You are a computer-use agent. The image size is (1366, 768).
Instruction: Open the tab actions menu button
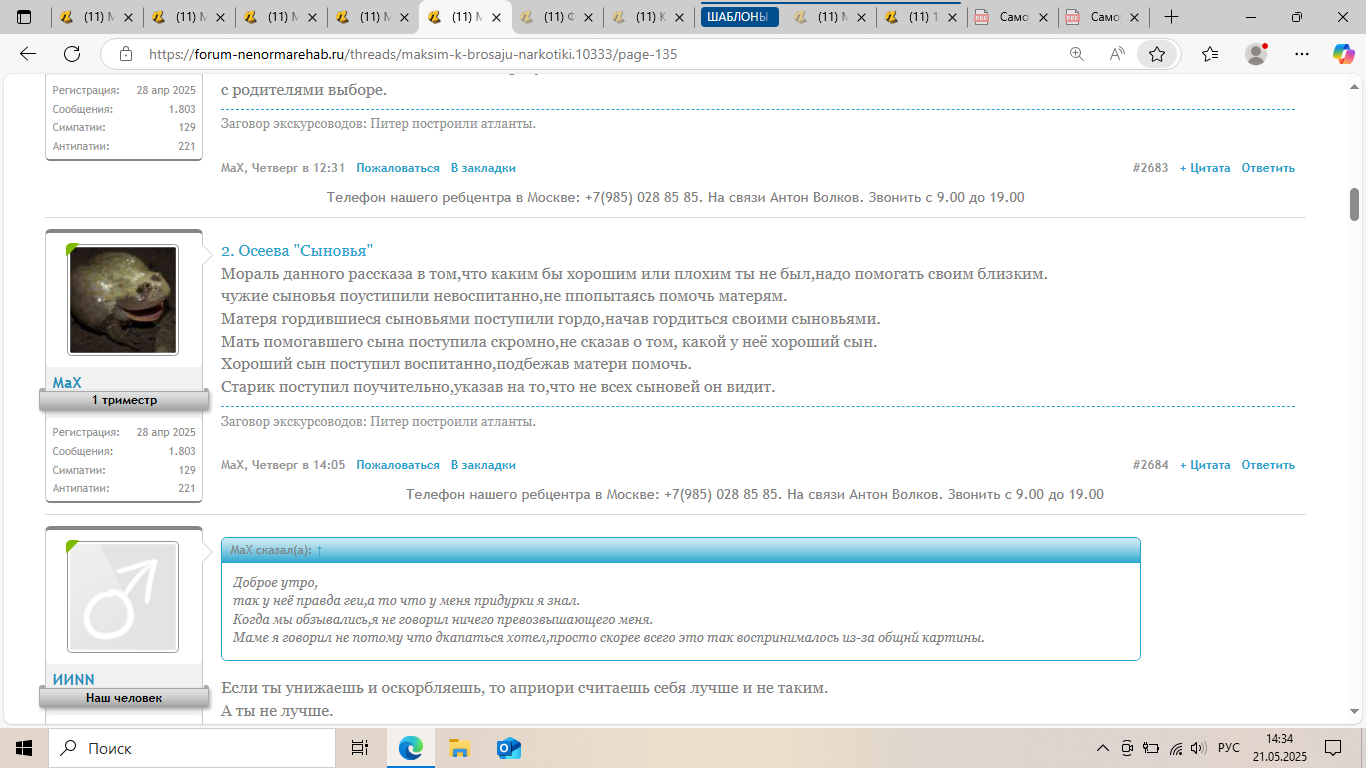click(24, 17)
